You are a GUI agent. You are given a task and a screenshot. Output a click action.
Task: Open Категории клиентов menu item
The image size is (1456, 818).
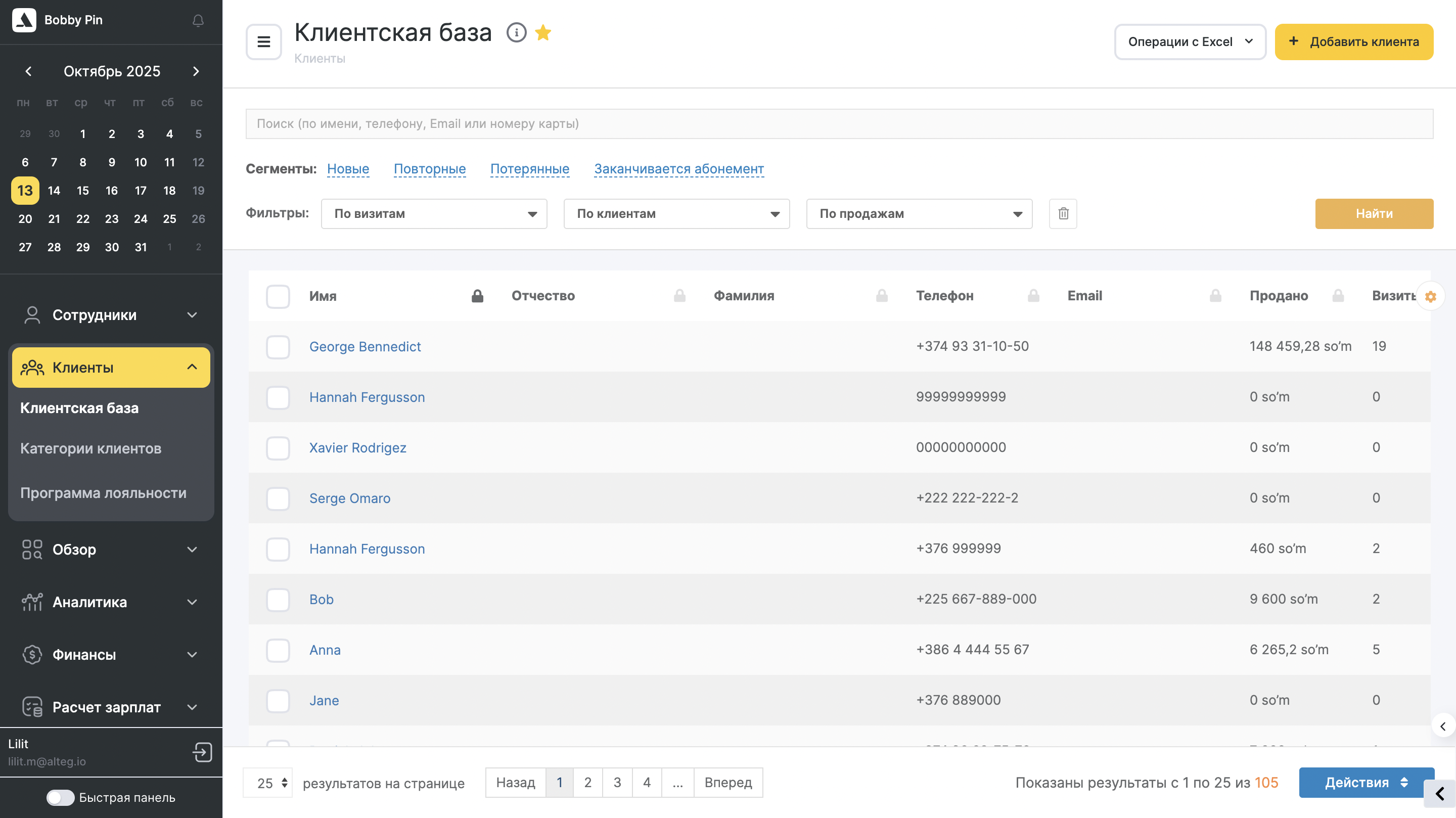(91, 448)
